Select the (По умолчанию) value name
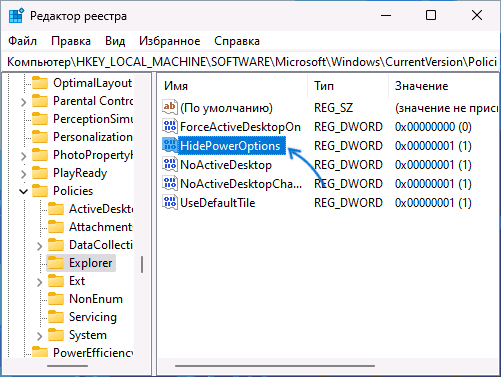The image size is (501, 377). tap(226, 108)
